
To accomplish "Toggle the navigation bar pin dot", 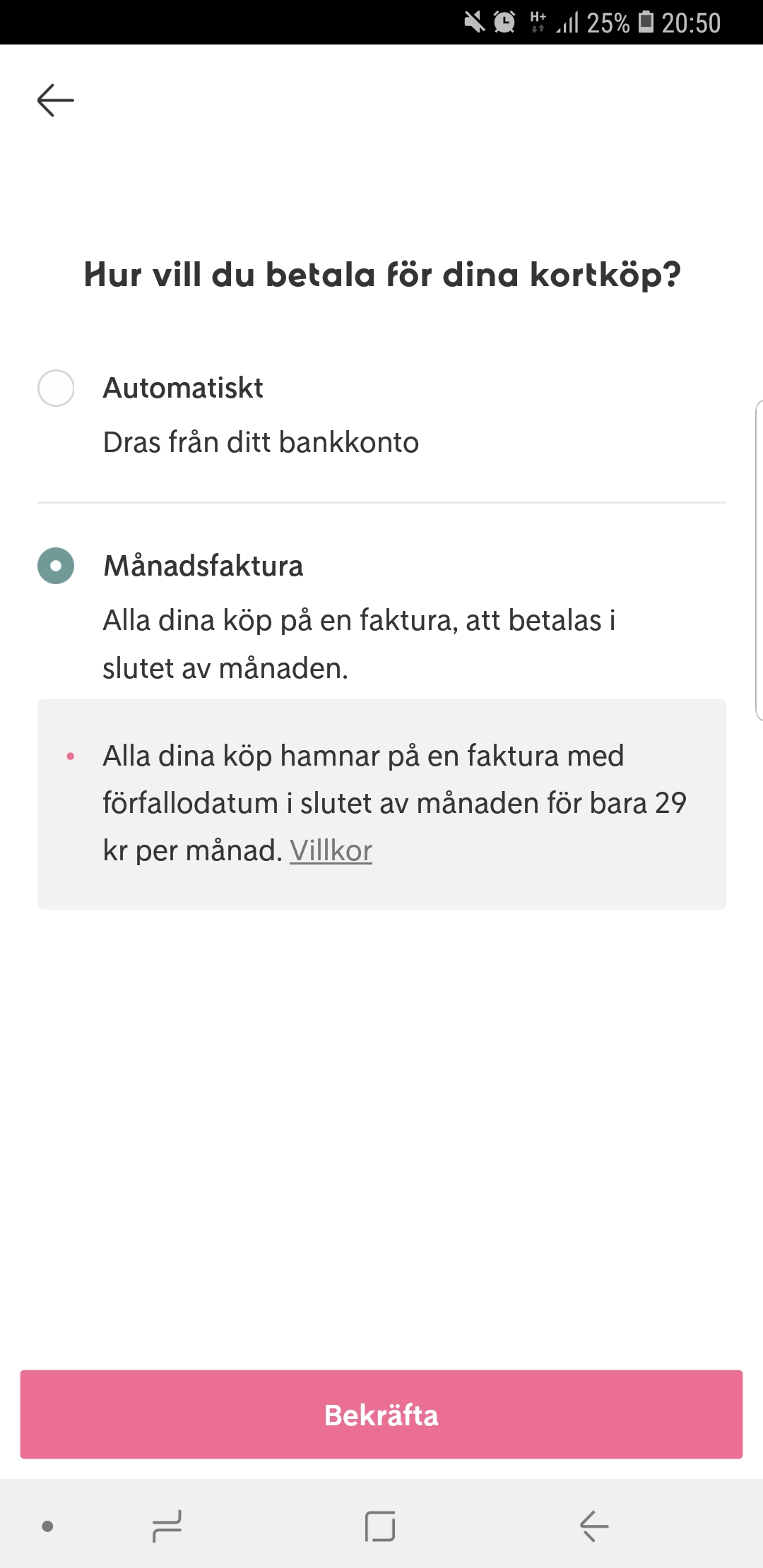I will [x=48, y=1526].
